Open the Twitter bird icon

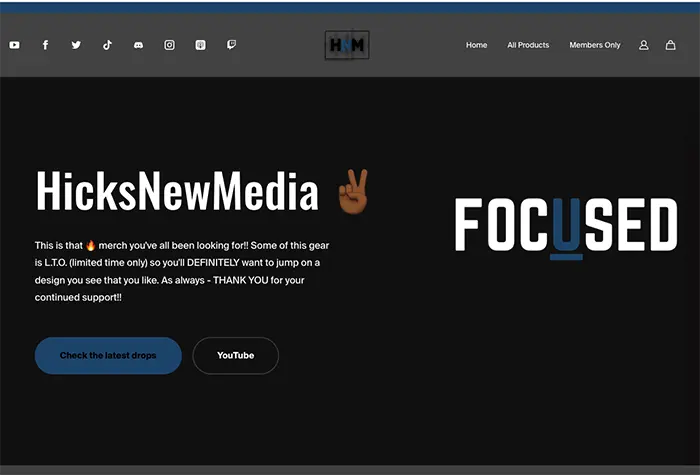pyautogui.click(x=76, y=45)
